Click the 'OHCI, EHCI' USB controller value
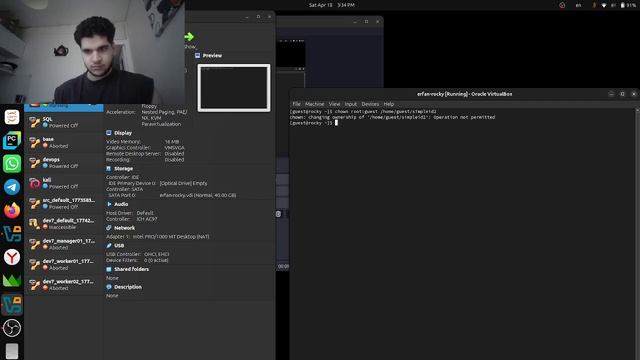Image resolution: width=640 pixels, height=360 pixels. coord(156,254)
